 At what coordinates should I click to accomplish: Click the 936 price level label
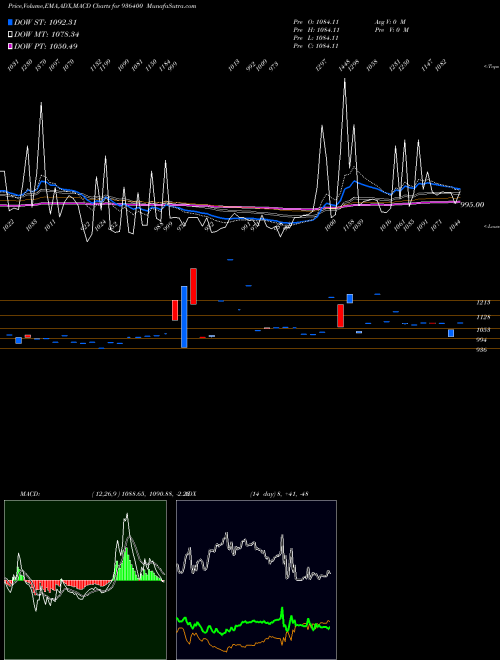tap(482, 350)
